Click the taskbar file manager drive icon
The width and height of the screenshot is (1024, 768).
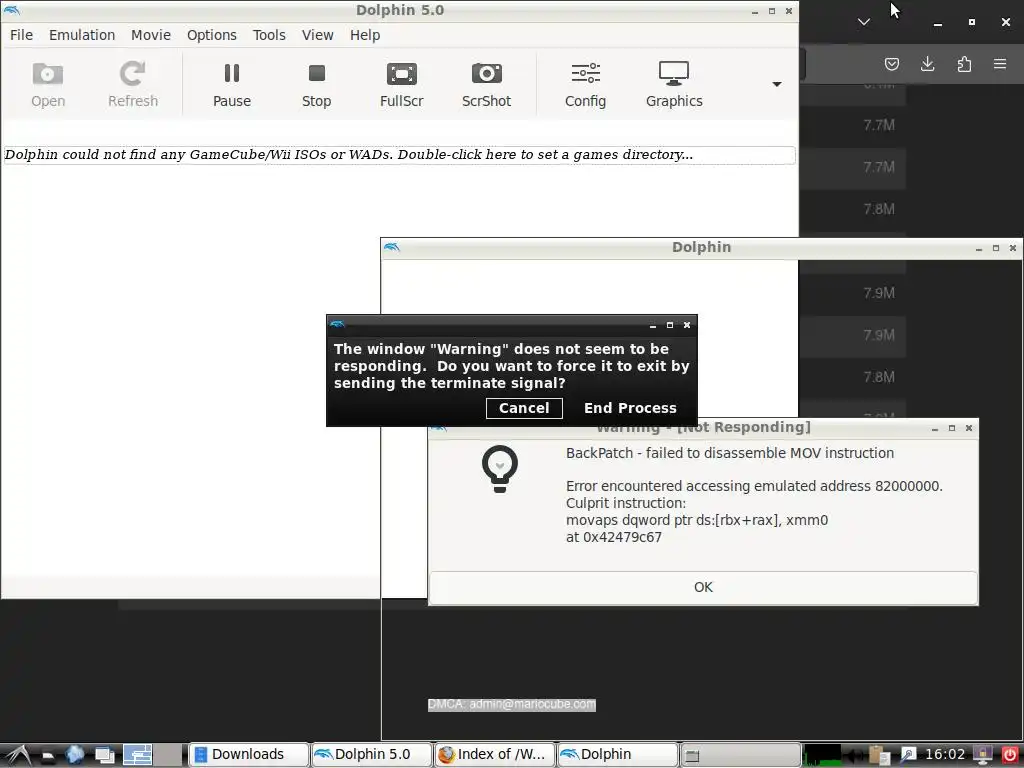click(47, 756)
